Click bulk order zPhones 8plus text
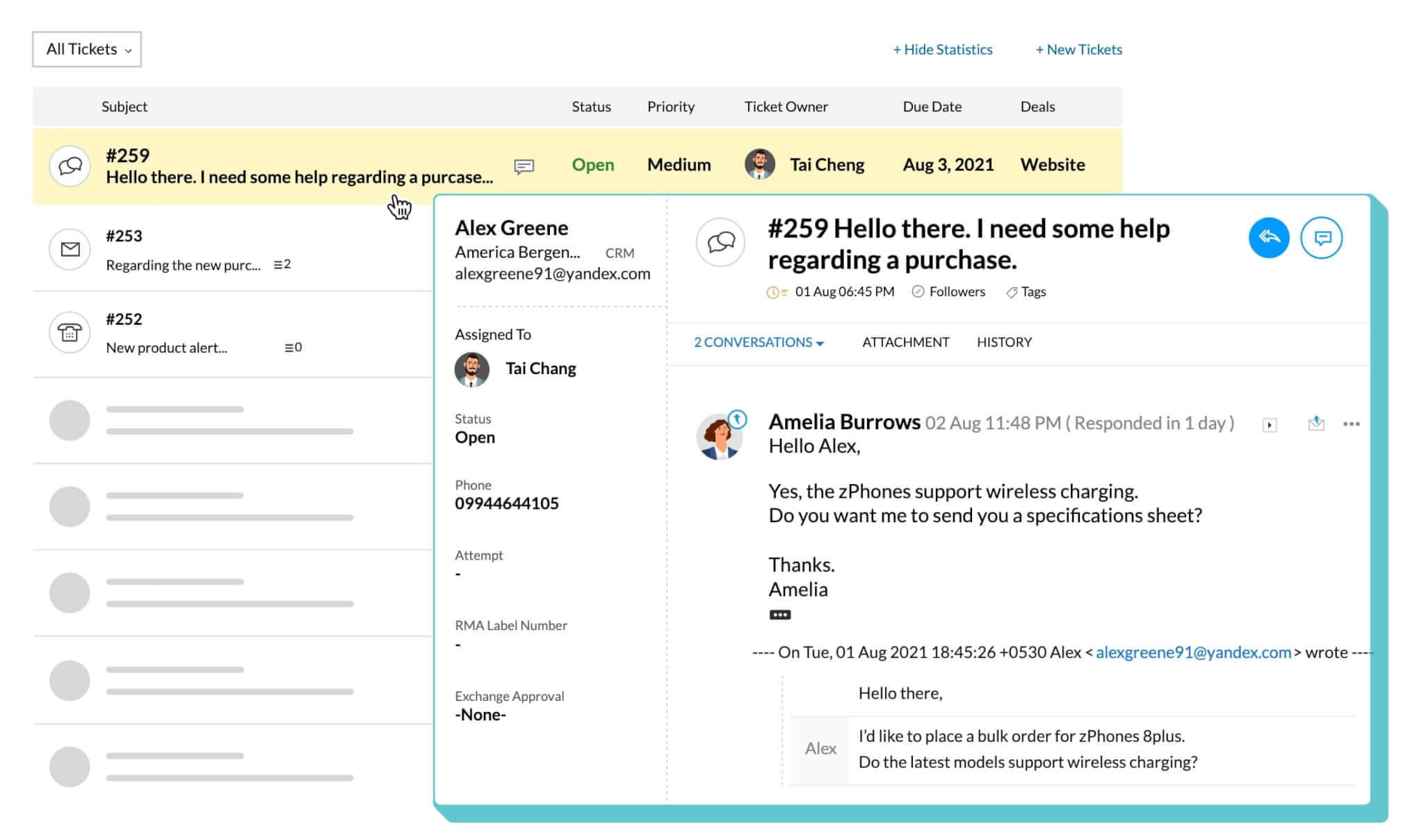Image resolution: width=1424 pixels, height=840 pixels. [x=1021, y=736]
